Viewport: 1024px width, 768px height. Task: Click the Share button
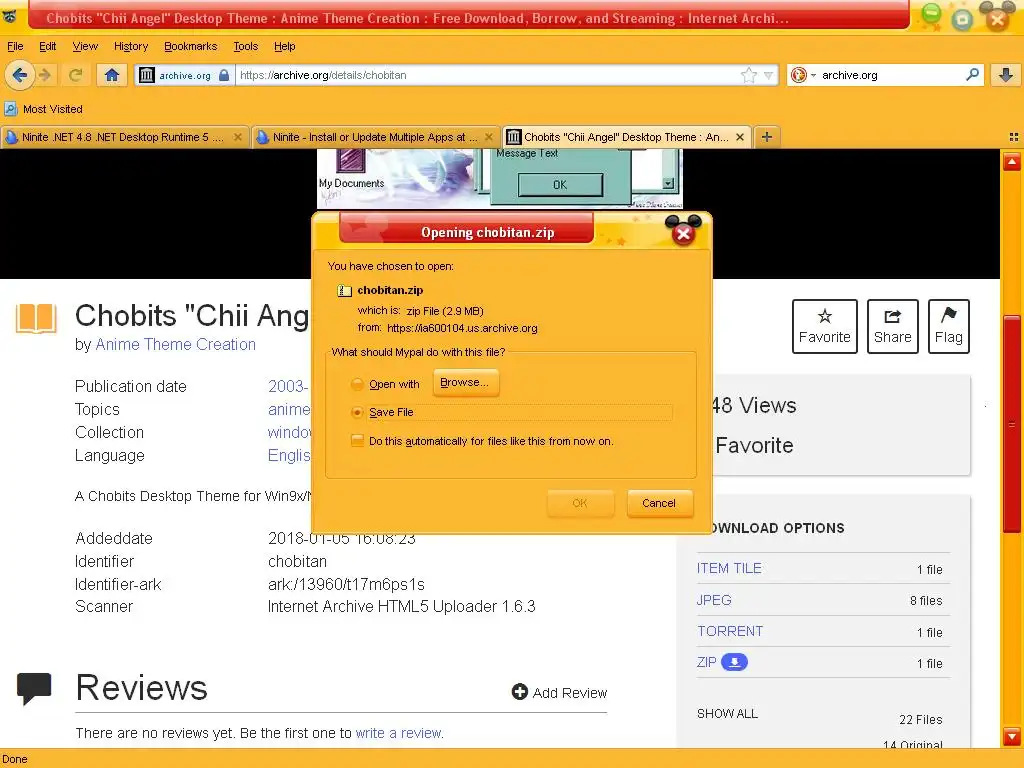pyautogui.click(x=893, y=327)
